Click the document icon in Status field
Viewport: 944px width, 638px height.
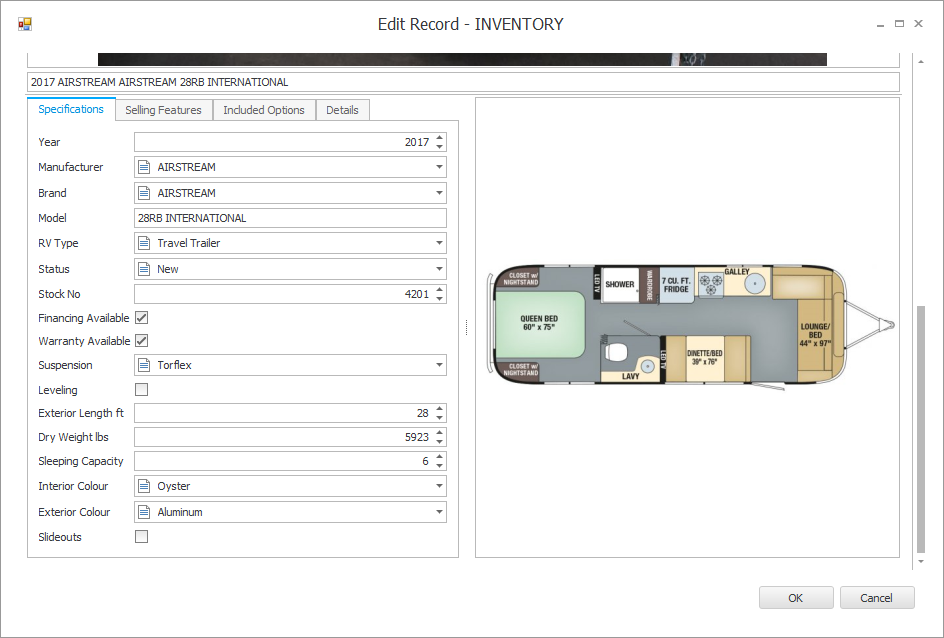[x=144, y=269]
